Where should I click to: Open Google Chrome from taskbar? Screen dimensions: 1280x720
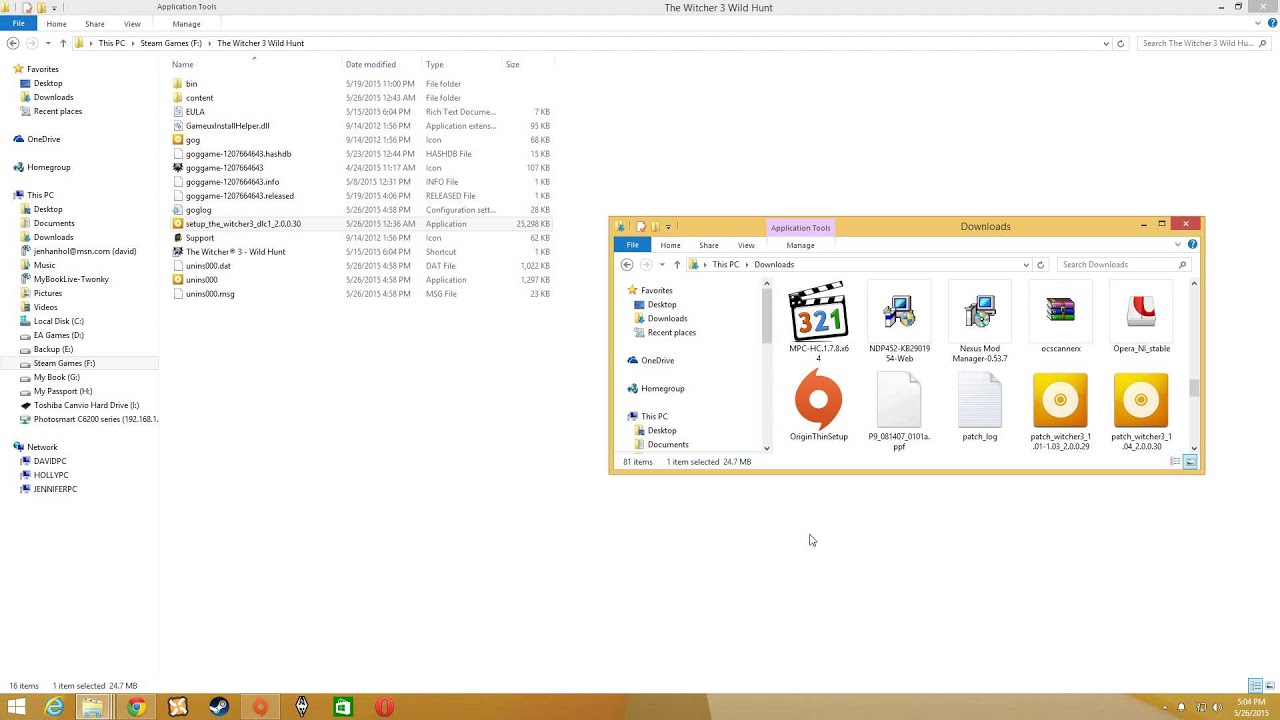pyautogui.click(x=136, y=707)
